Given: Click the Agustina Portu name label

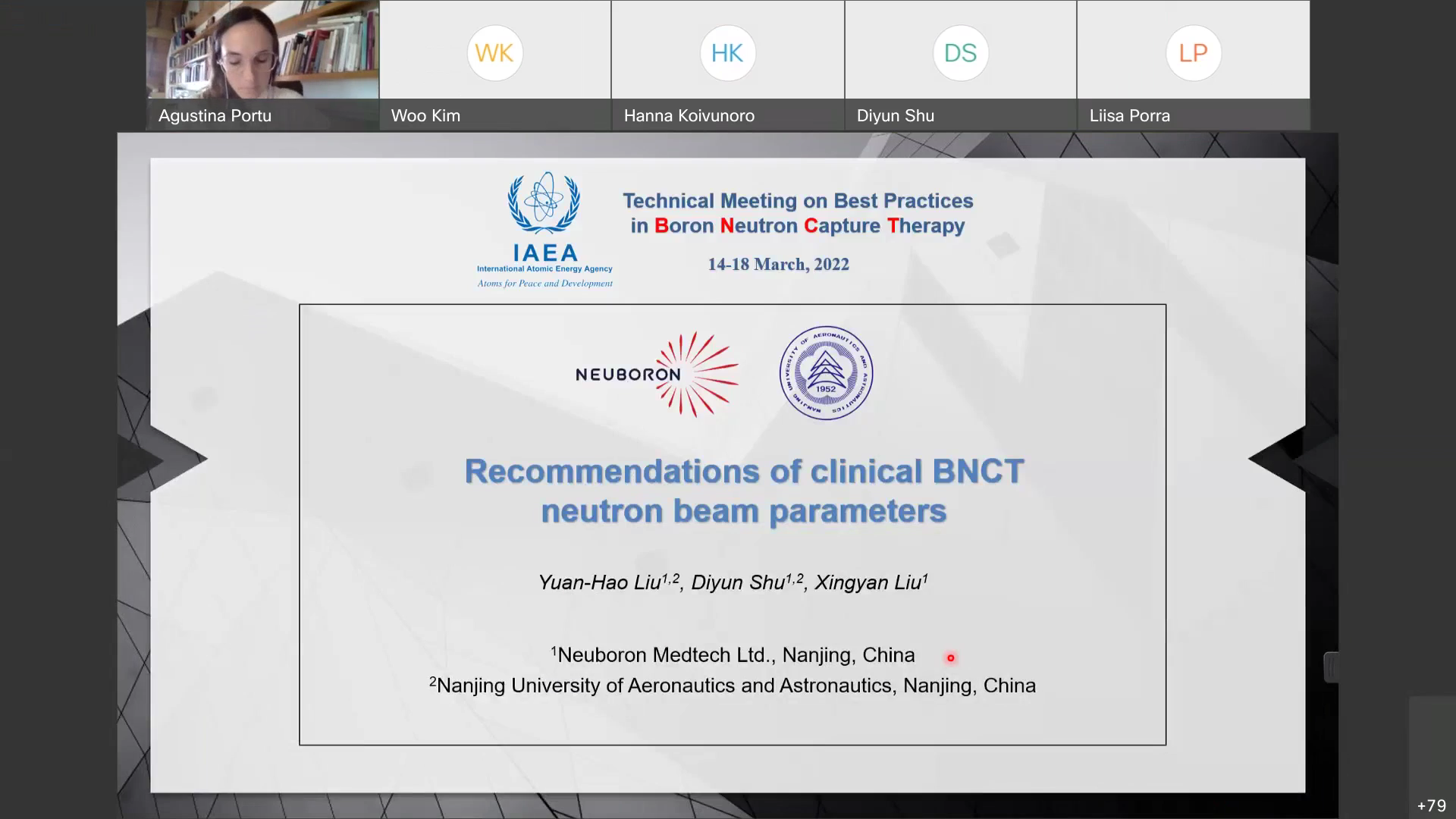Looking at the screenshot, I should point(215,116).
